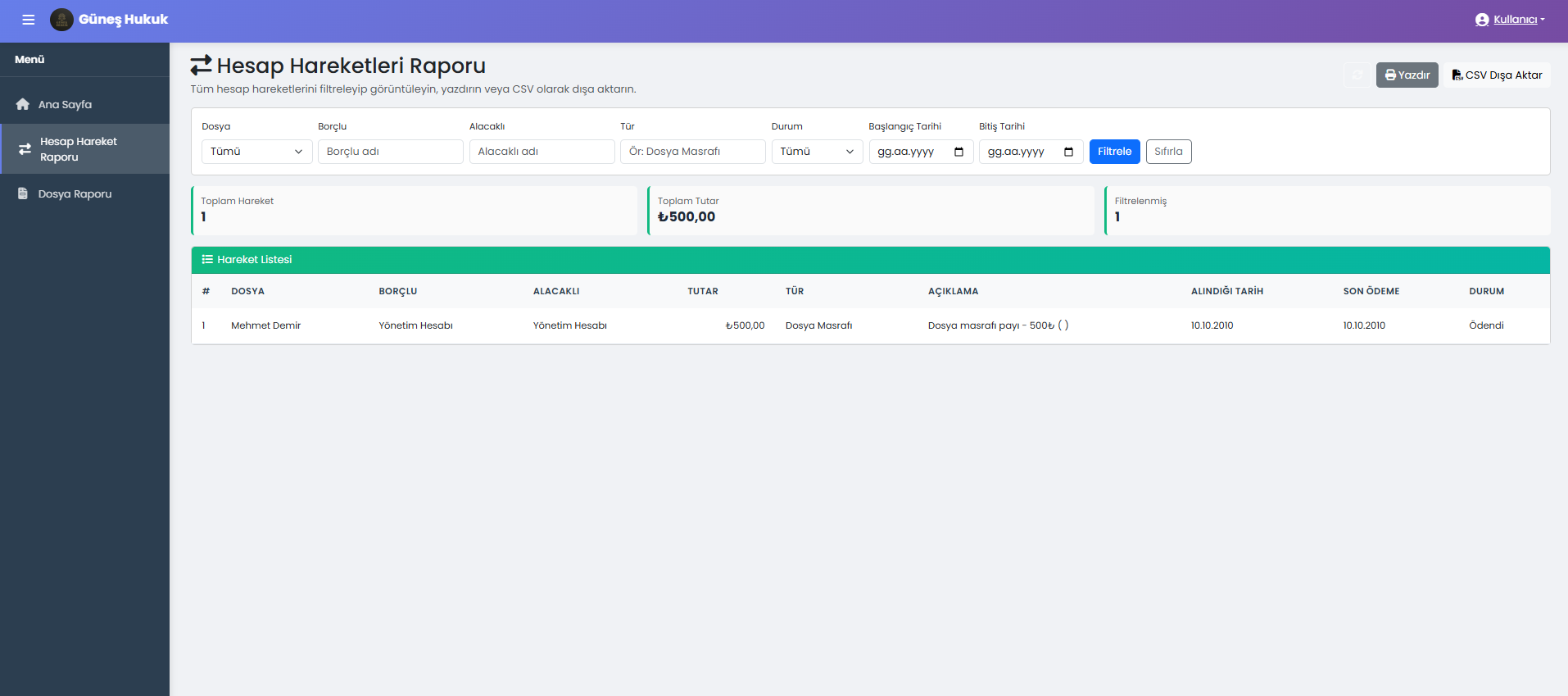Go to Dosya Raporu in sidebar

(75, 194)
